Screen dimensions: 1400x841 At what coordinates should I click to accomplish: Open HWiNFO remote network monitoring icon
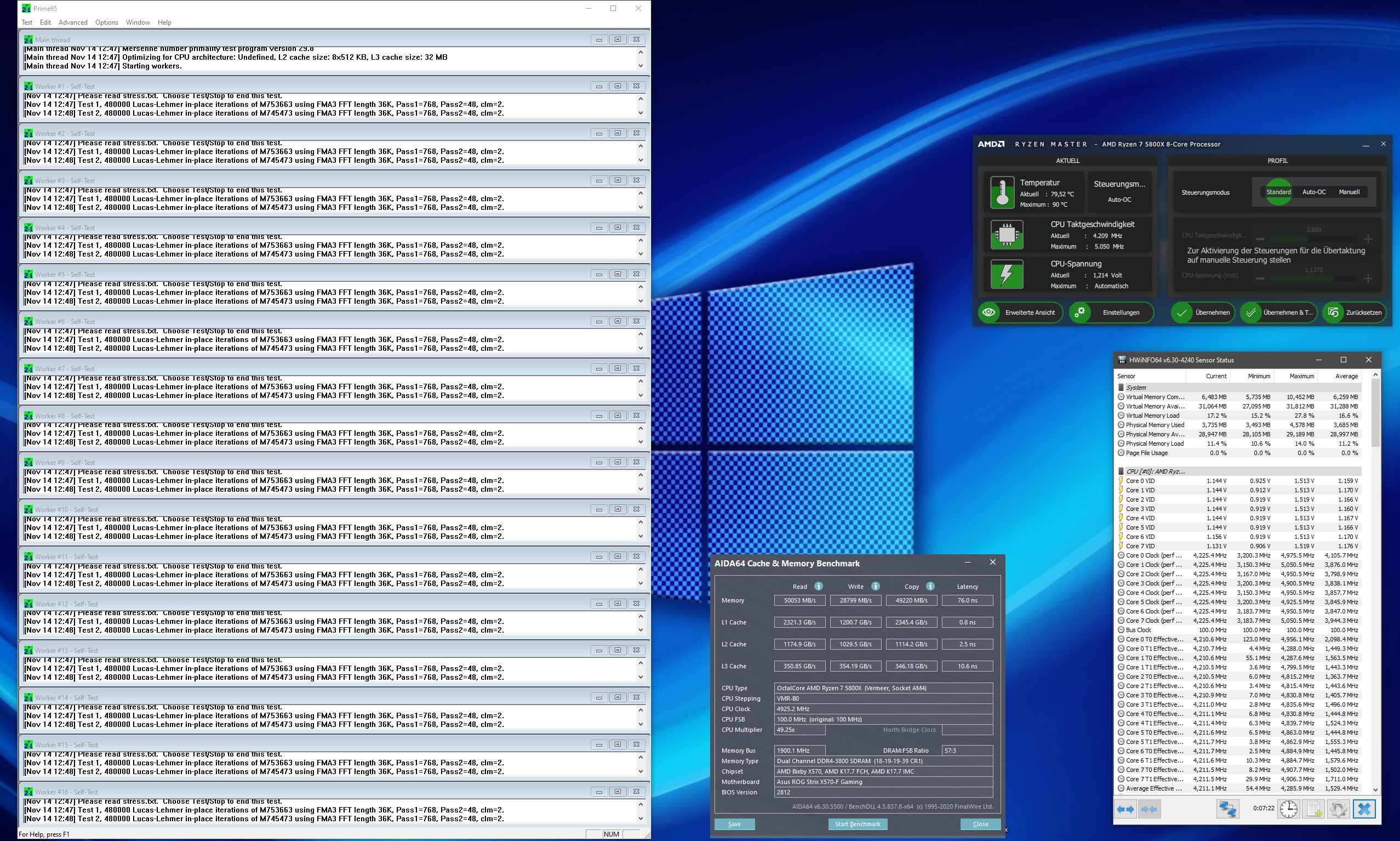coord(1227,809)
